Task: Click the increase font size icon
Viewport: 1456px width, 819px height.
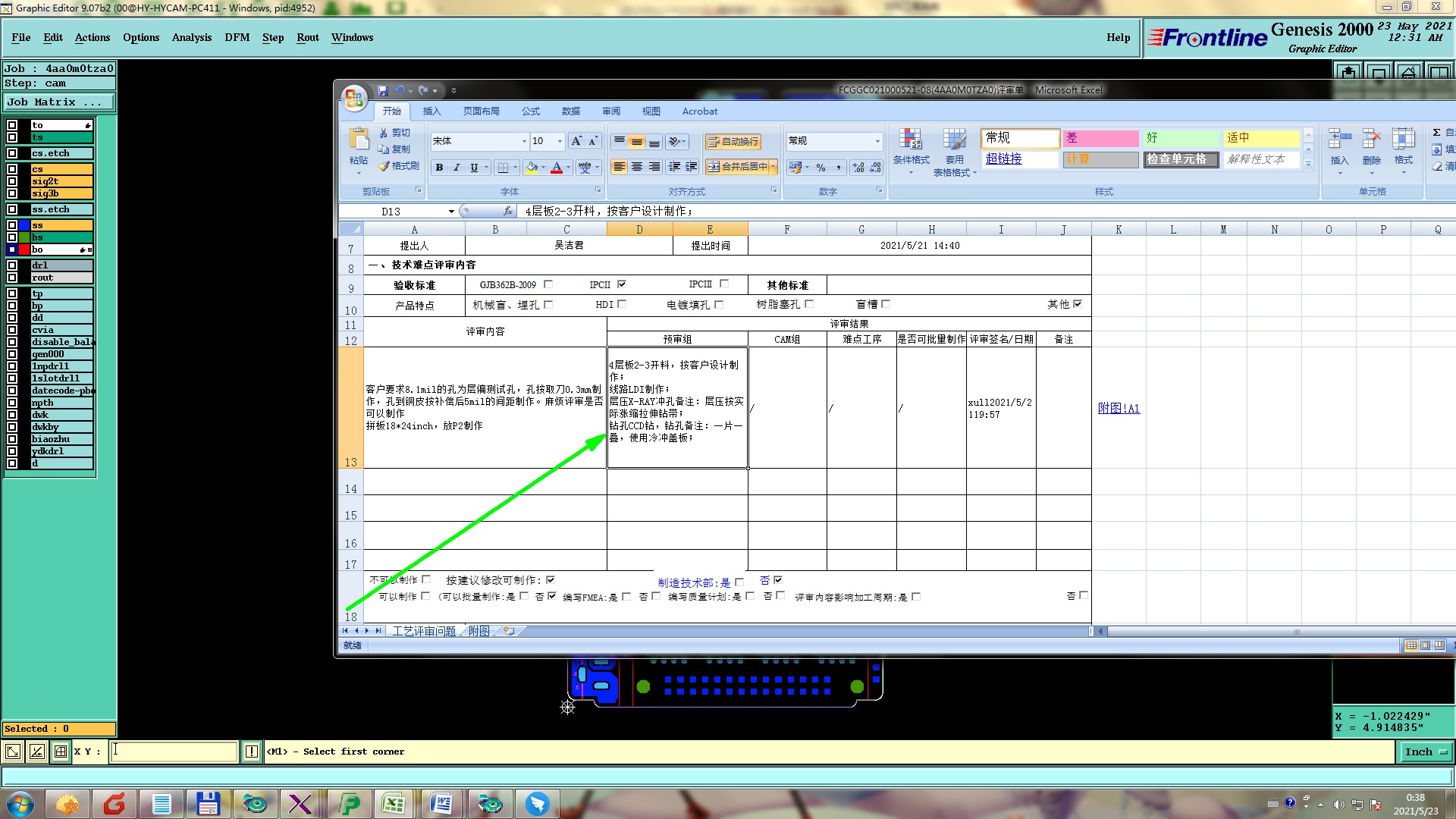Action: point(576,141)
